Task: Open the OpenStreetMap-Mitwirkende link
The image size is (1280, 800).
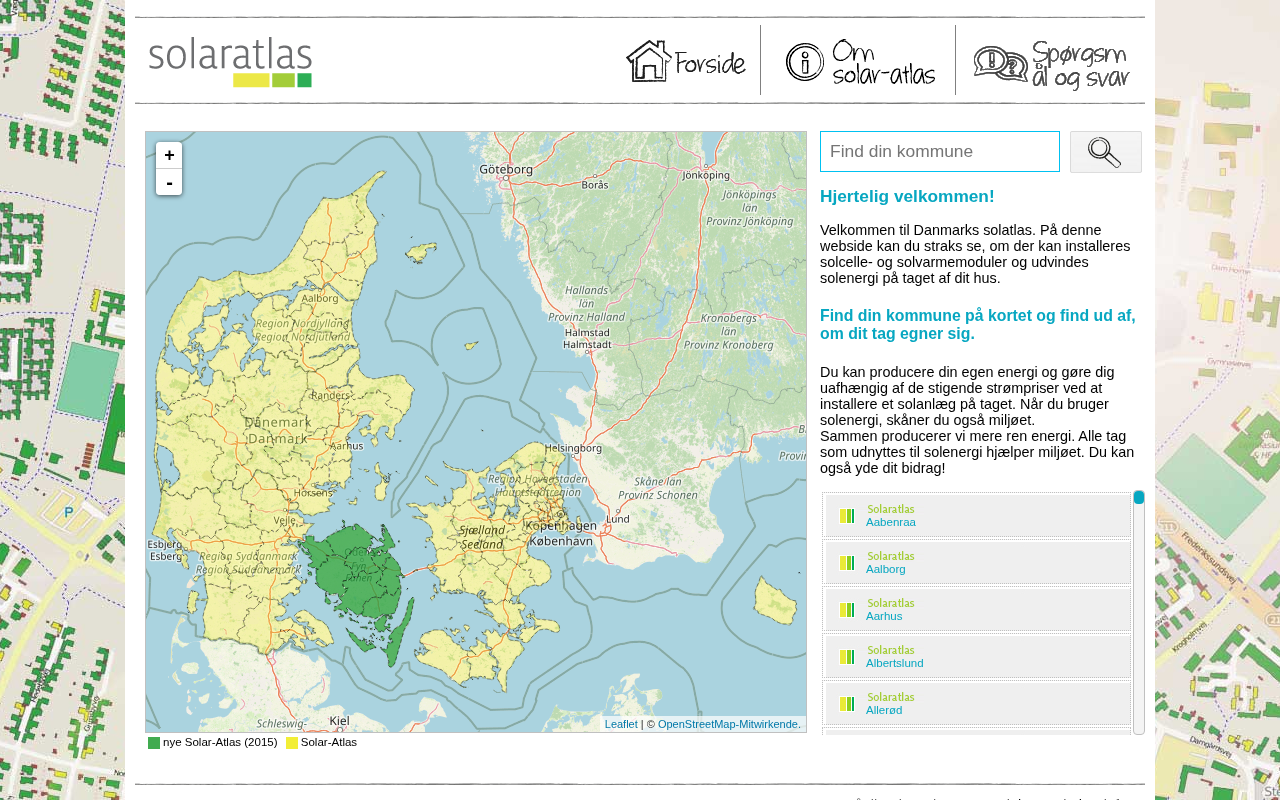Action: pyautogui.click(x=728, y=724)
